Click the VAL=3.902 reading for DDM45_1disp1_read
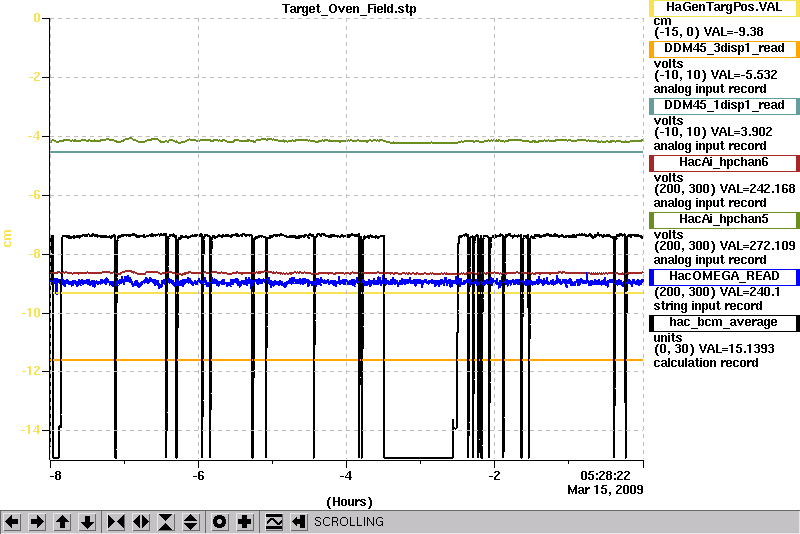 tap(741, 132)
